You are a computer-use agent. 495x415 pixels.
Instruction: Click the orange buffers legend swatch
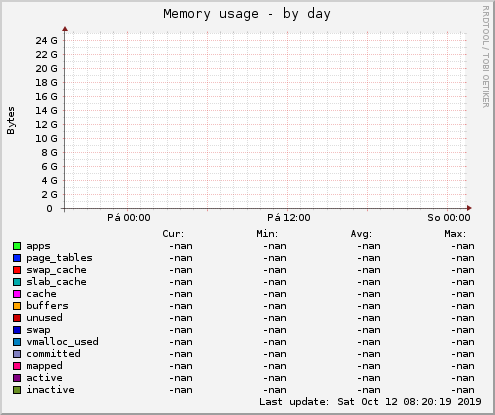17,306
